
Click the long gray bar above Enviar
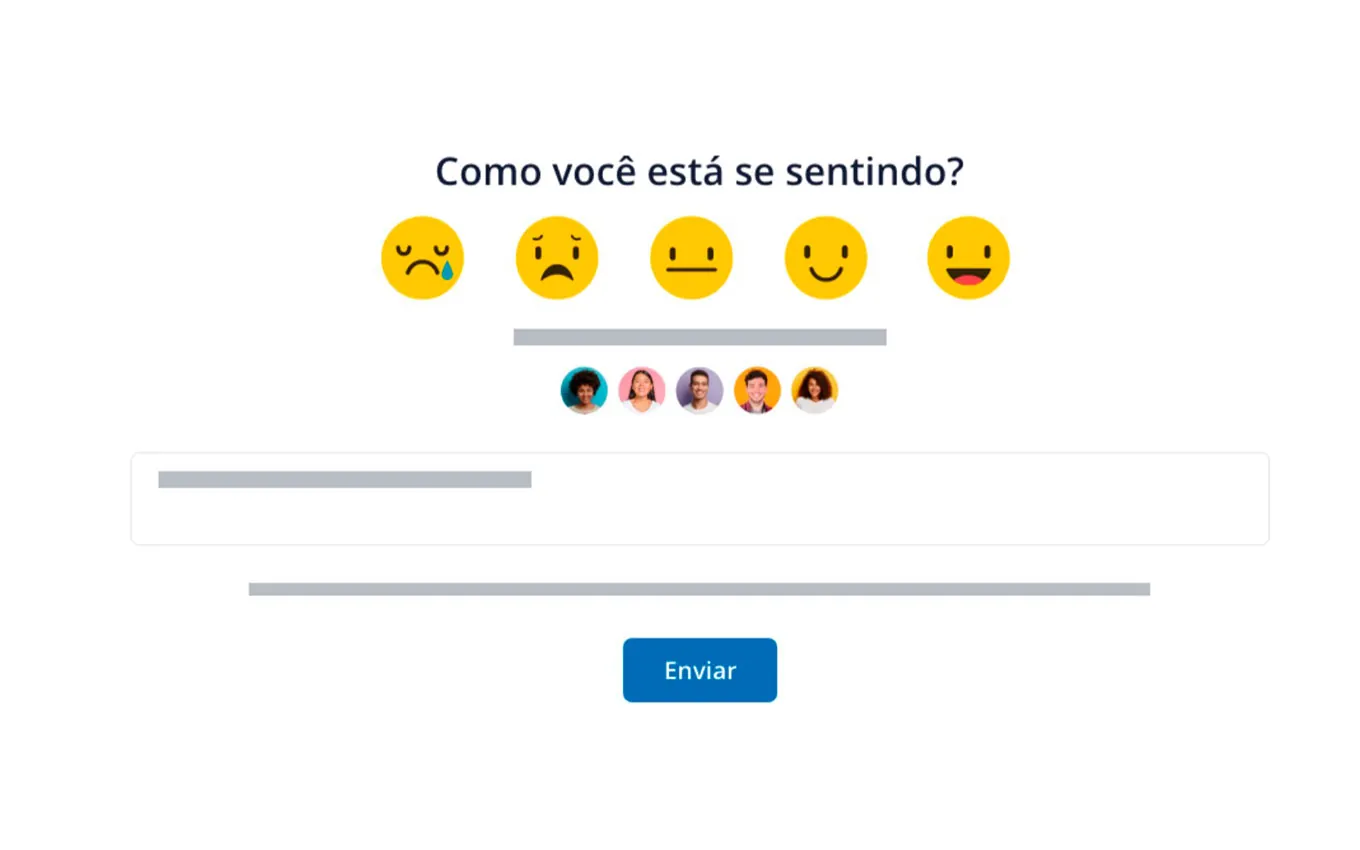click(699, 589)
